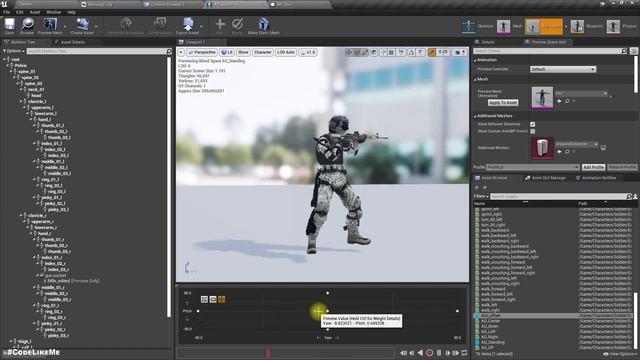Click the red marker on timeline scrubber

pyautogui.click(x=268, y=353)
